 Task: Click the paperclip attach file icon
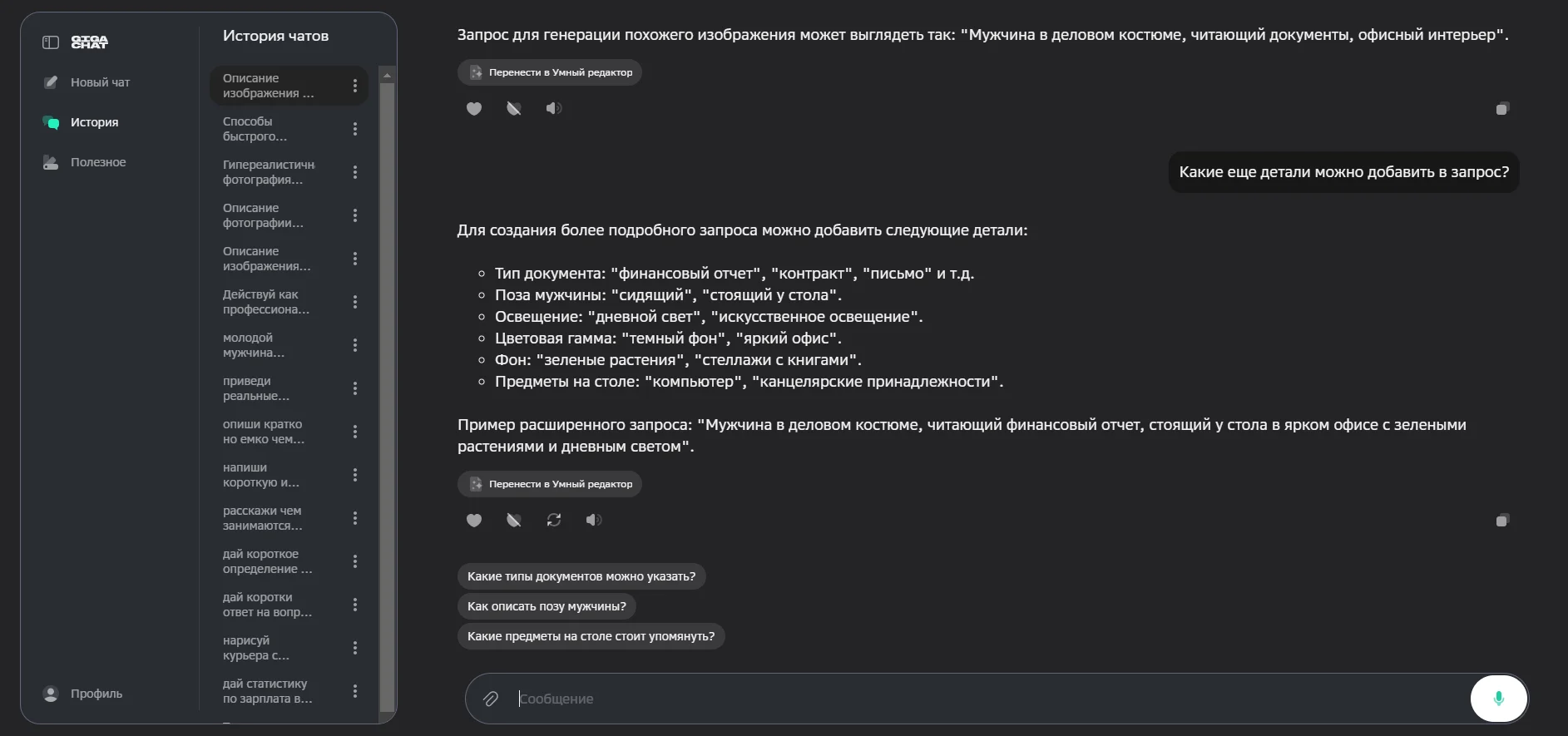pos(491,699)
